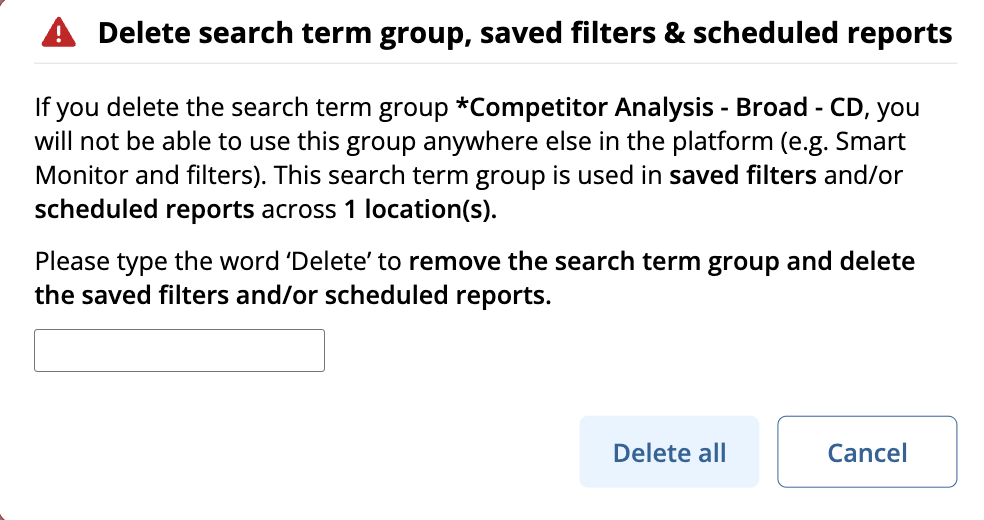Confirm with the Delete all button

pyautogui.click(x=669, y=452)
